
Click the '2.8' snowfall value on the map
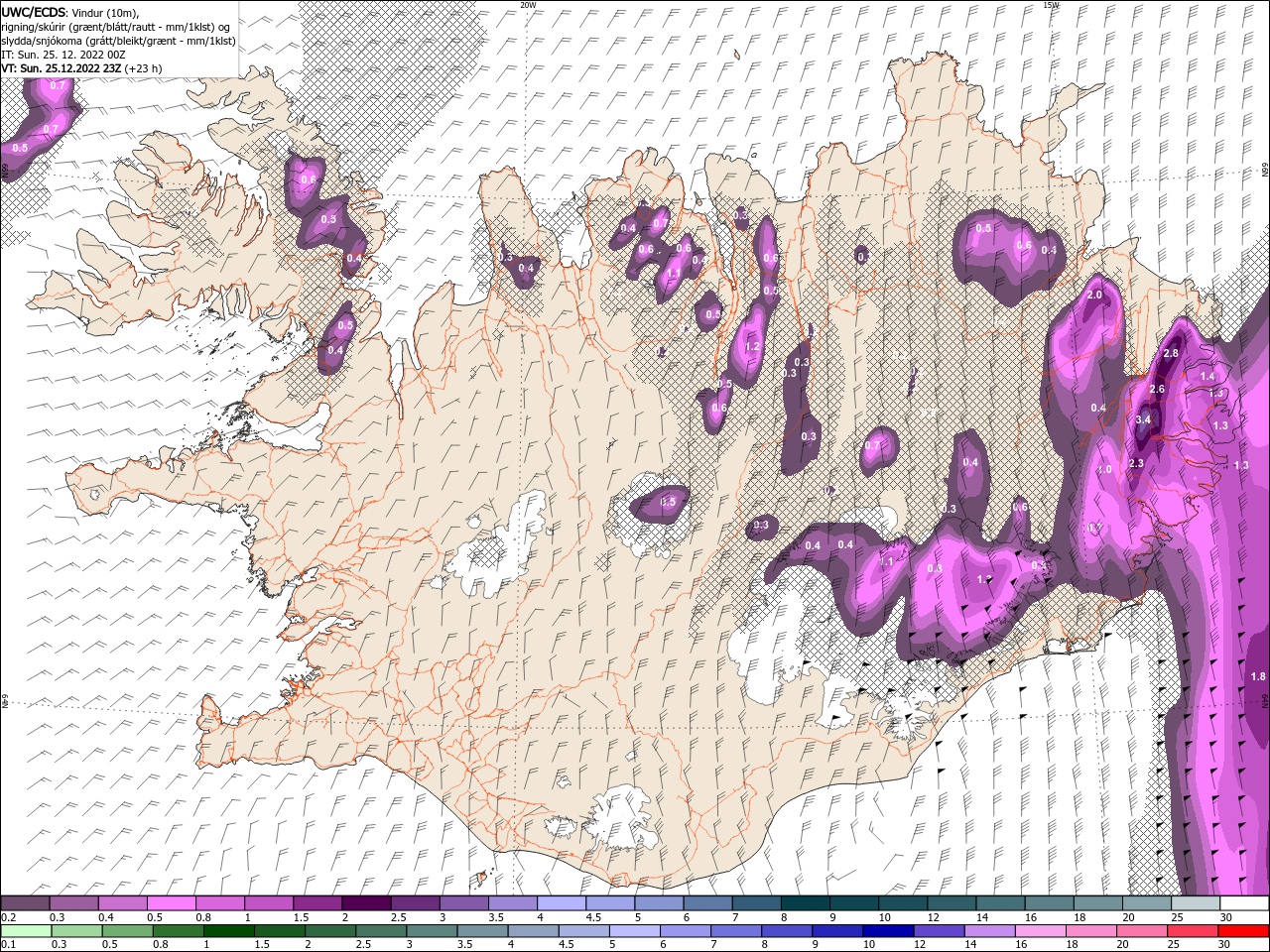pos(1171,353)
